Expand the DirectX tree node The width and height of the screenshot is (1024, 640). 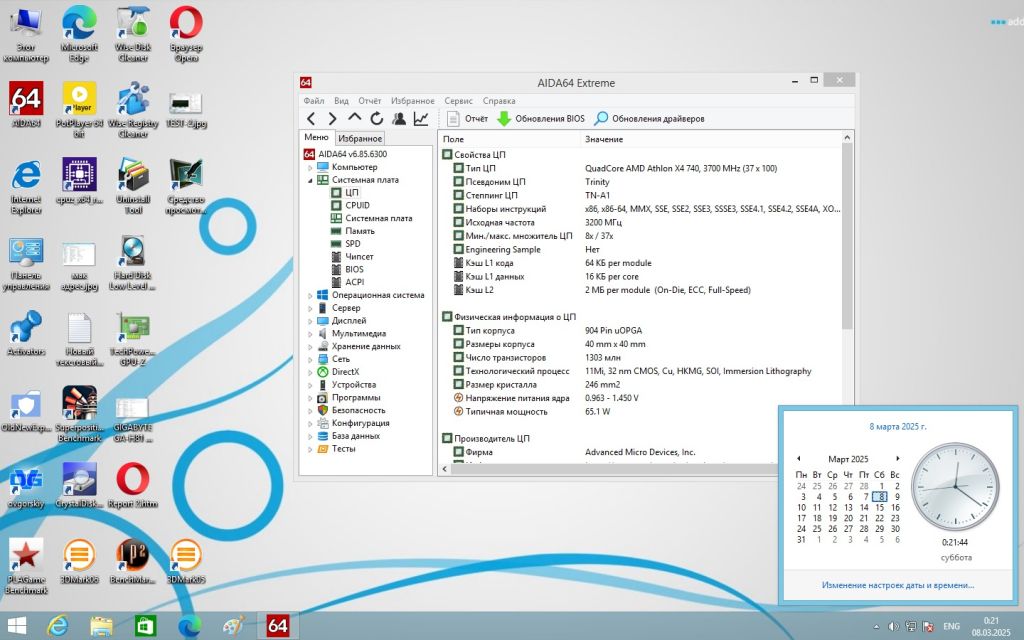point(310,372)
